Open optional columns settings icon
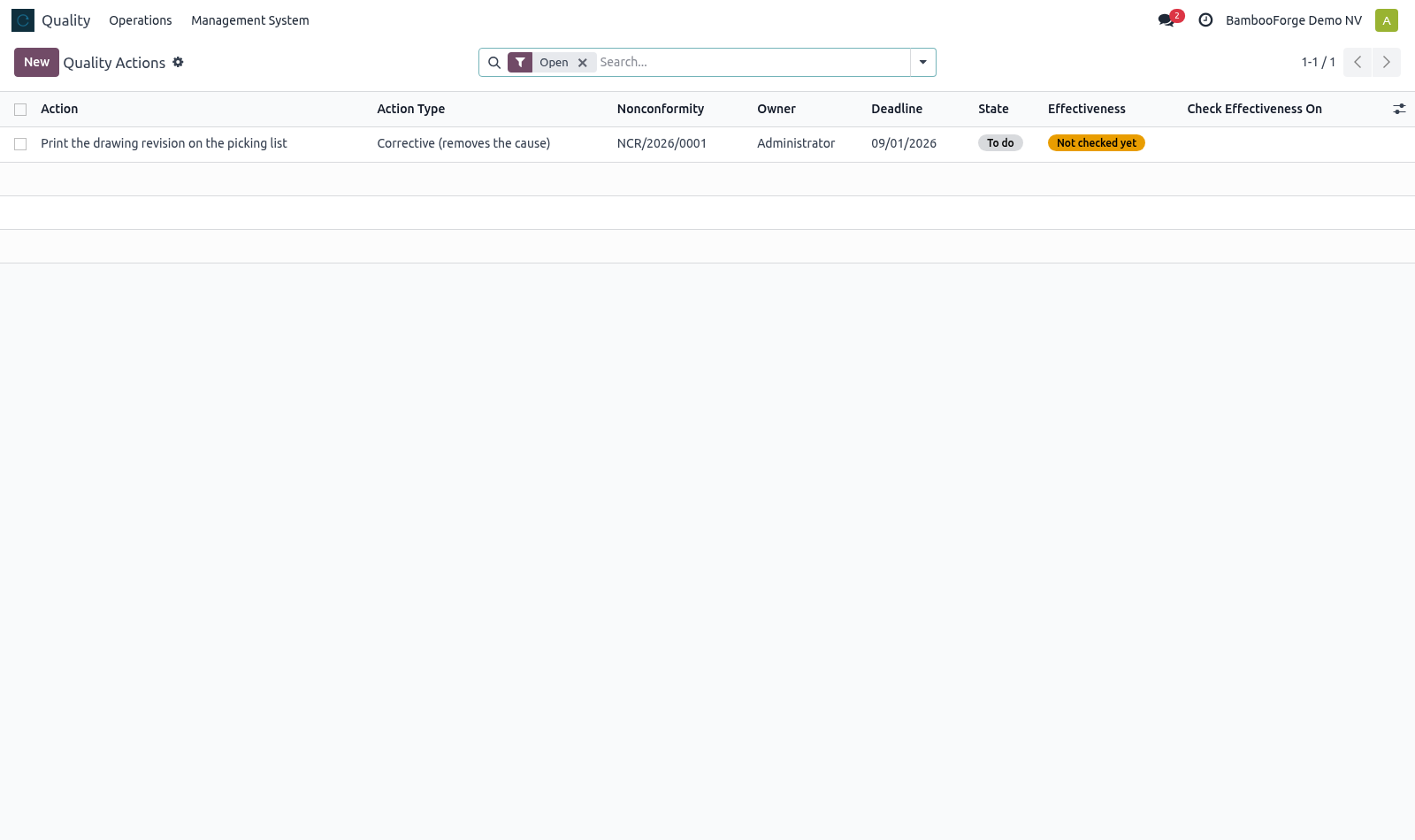This screenshot has height=840, width=1415. click(x=1399, y=109)
